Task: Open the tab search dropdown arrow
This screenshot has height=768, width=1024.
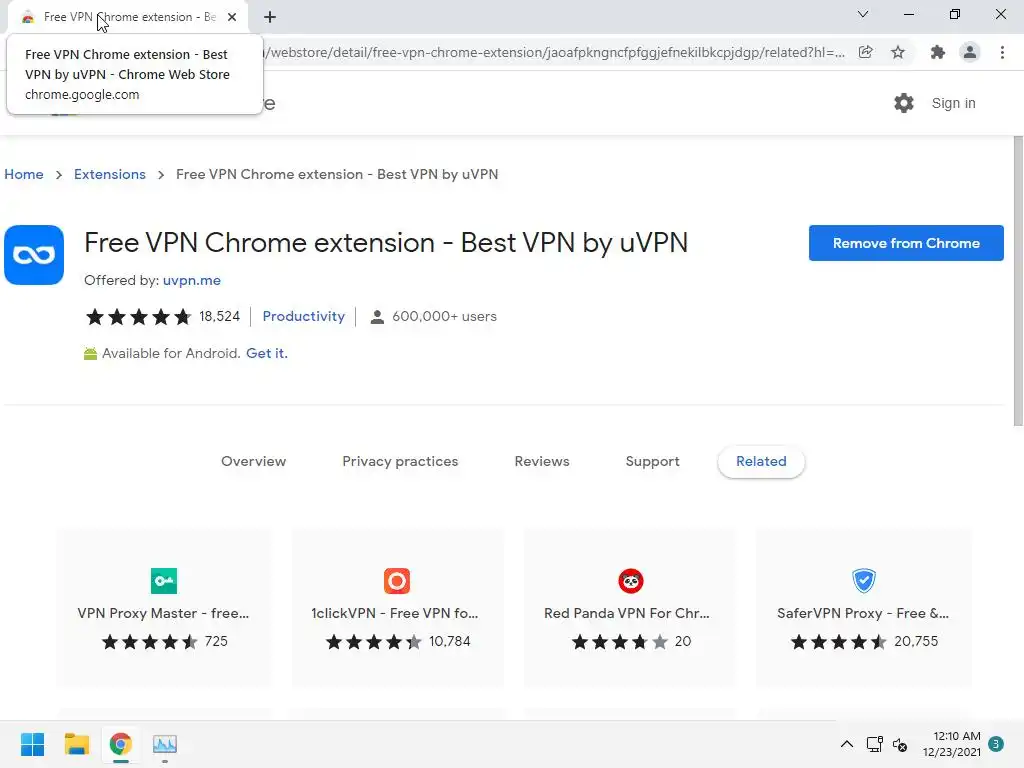Action: pyautogui.click(x=863, y=14)
